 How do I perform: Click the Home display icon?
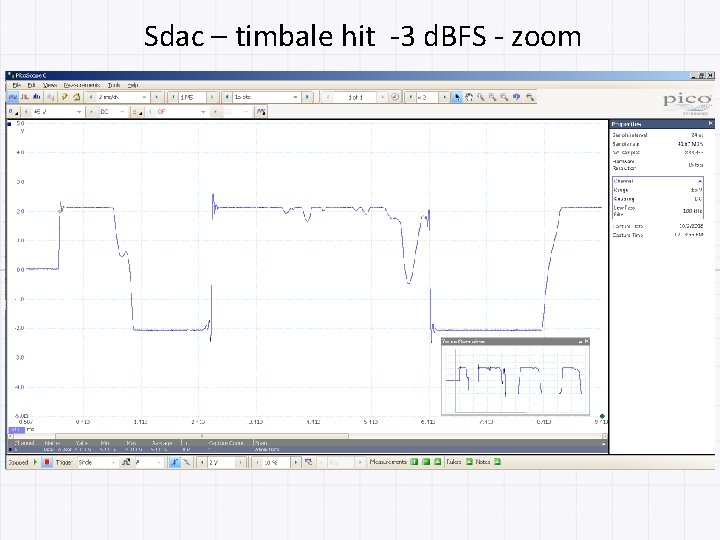[x=77, y=97]
